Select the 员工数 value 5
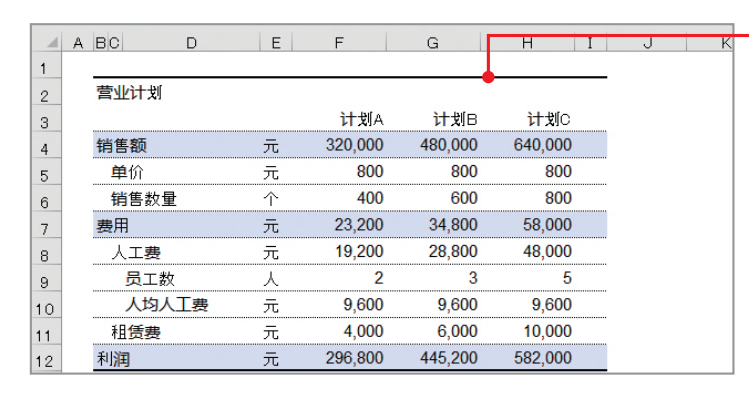Screen dimensions: 749x402 [567, 278]
